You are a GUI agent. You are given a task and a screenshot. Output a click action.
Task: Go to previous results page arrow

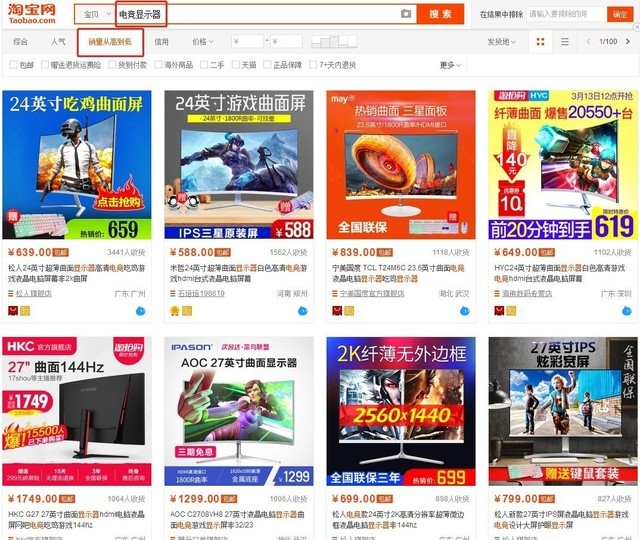[x=588, y=42]
